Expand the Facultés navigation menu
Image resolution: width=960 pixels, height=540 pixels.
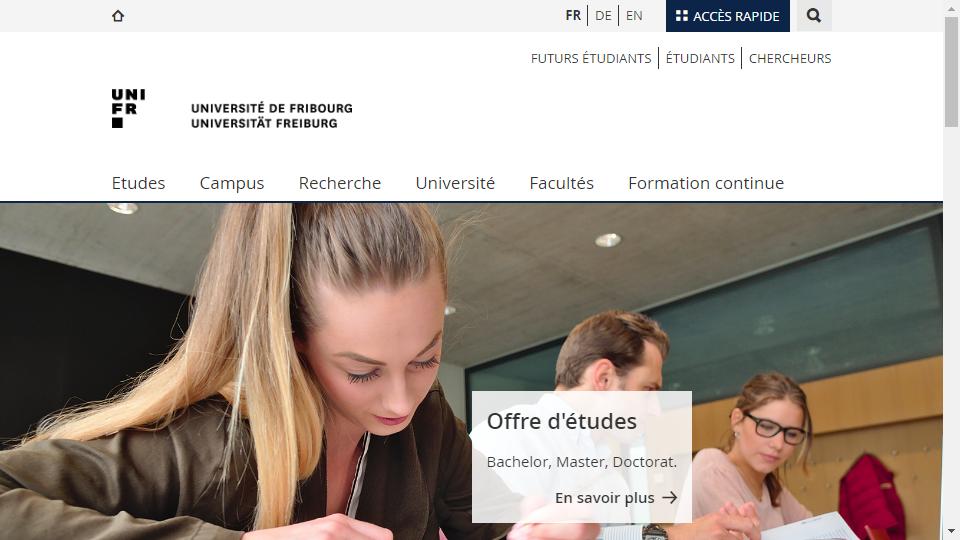pos(561,183)
